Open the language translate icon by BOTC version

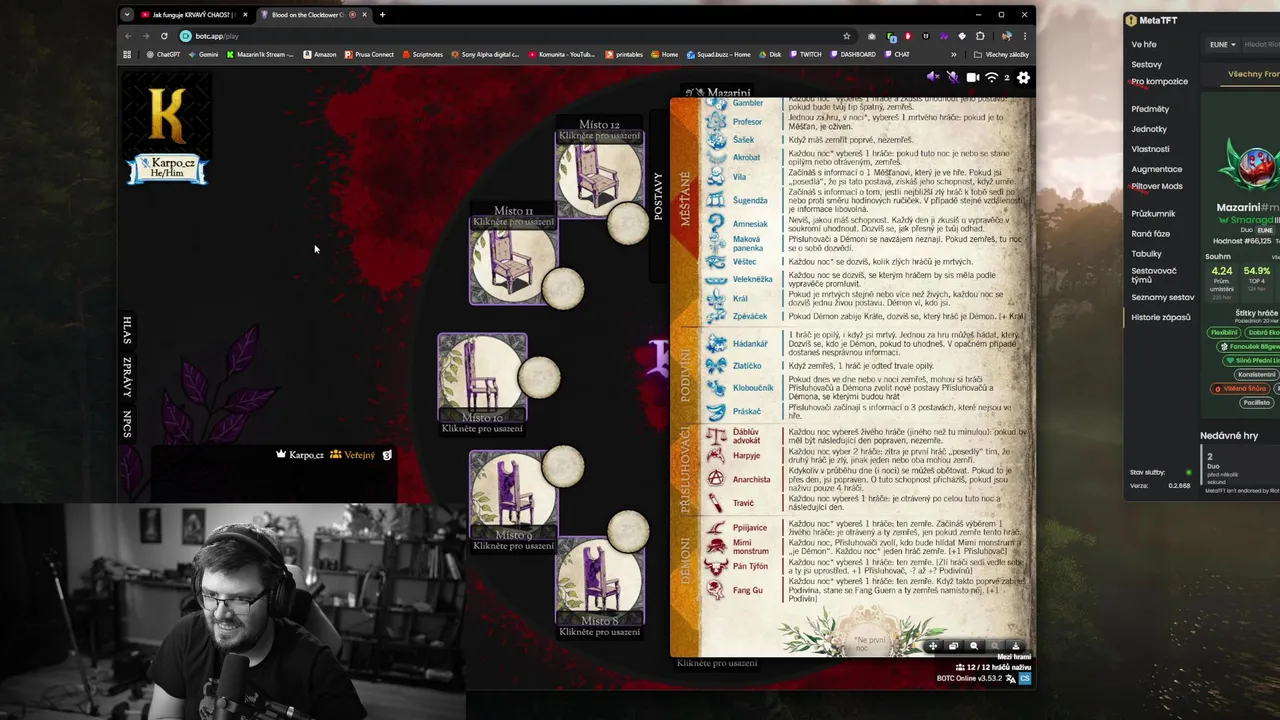pyautogui.click(x=1011, y=678)
